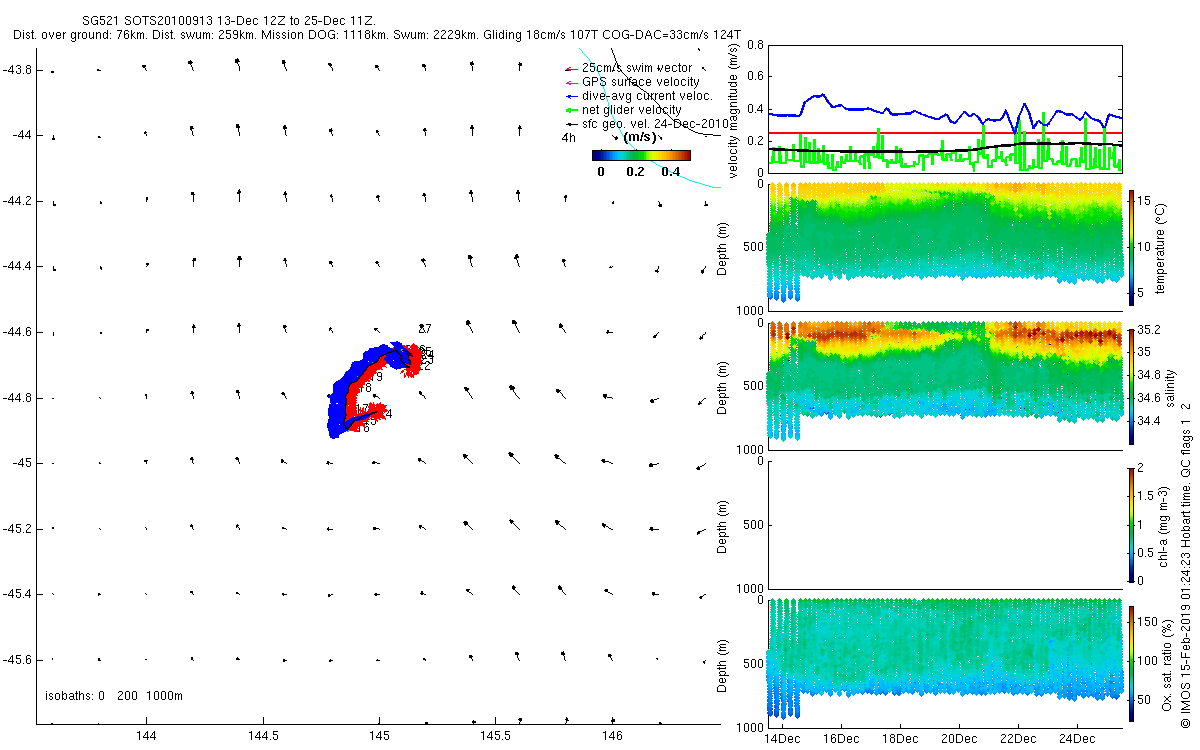The image size is (1200, 750).
Task: Click the "isobaths: 0 200 1000m" note
Action: (113, 696)
